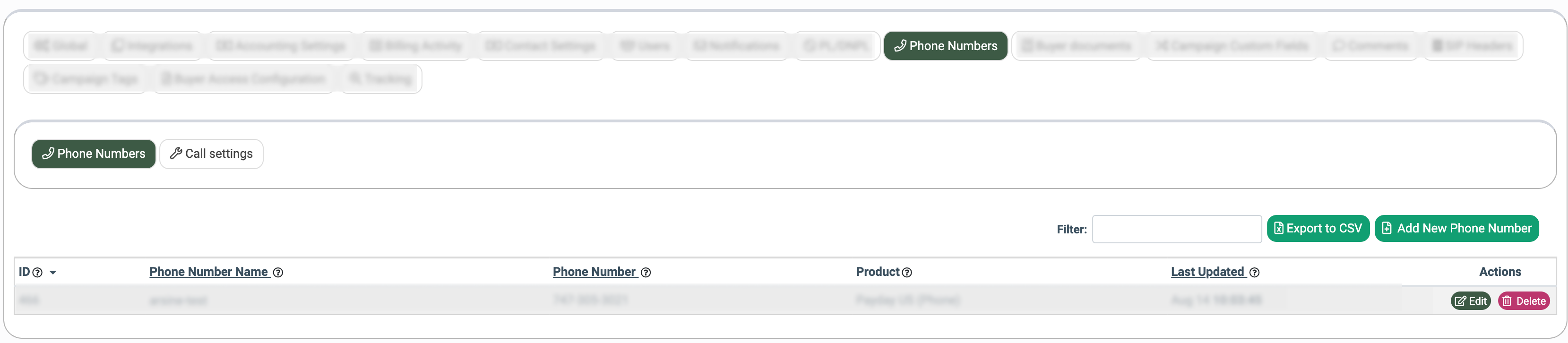This screenshot has height=343, width=1568.
Task: Open the Call settings sub-tab
Action: point(211,154)
